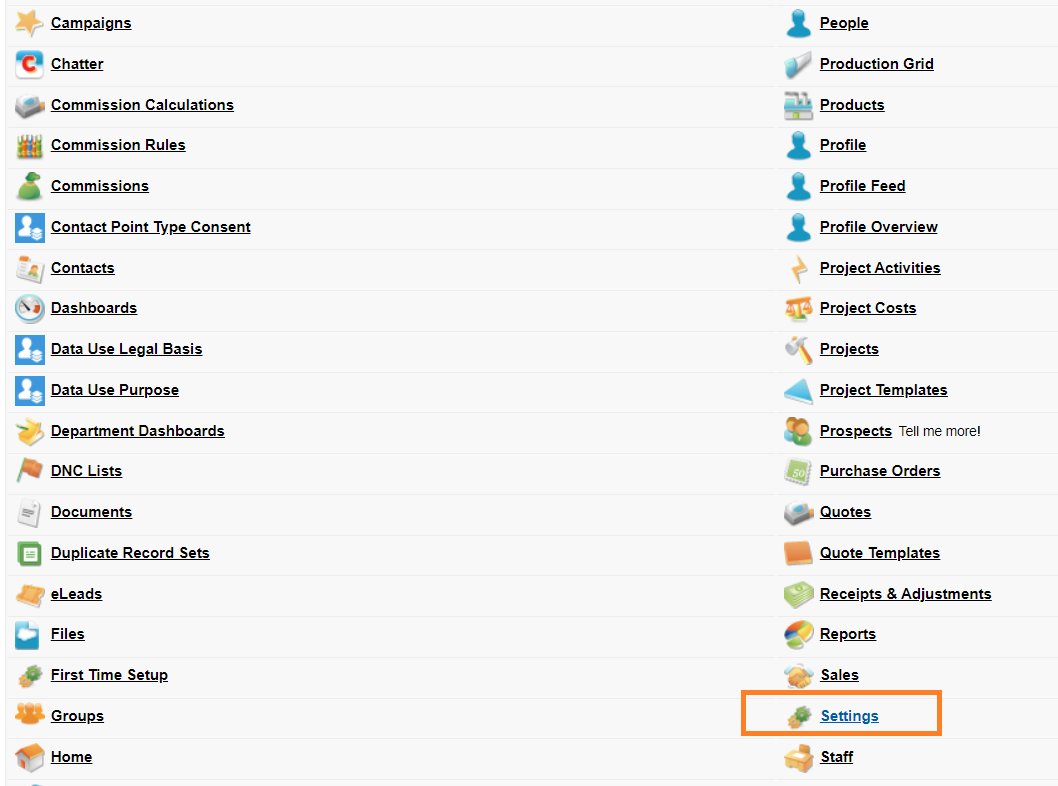
Task: Open the Settings link
Action: (850, 717)
